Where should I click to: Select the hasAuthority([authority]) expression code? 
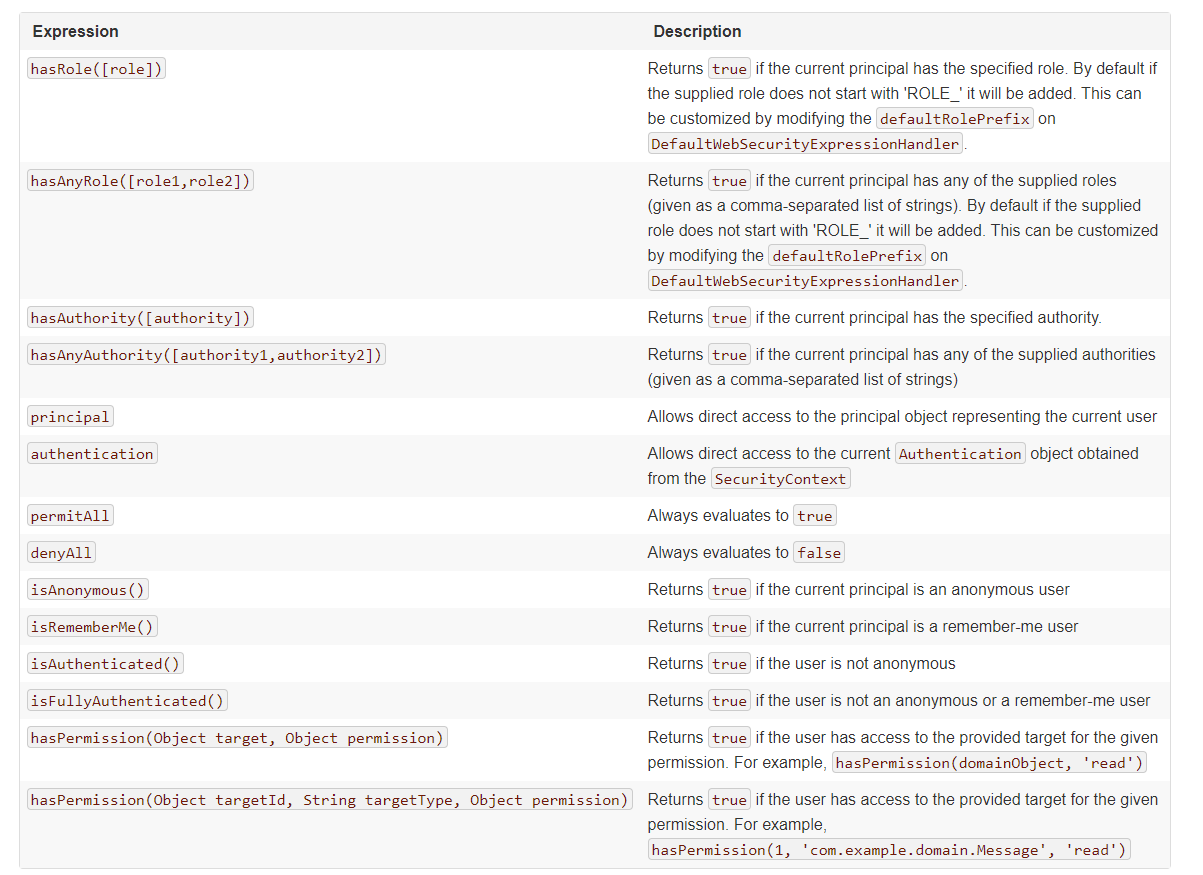tap(140, 318)
